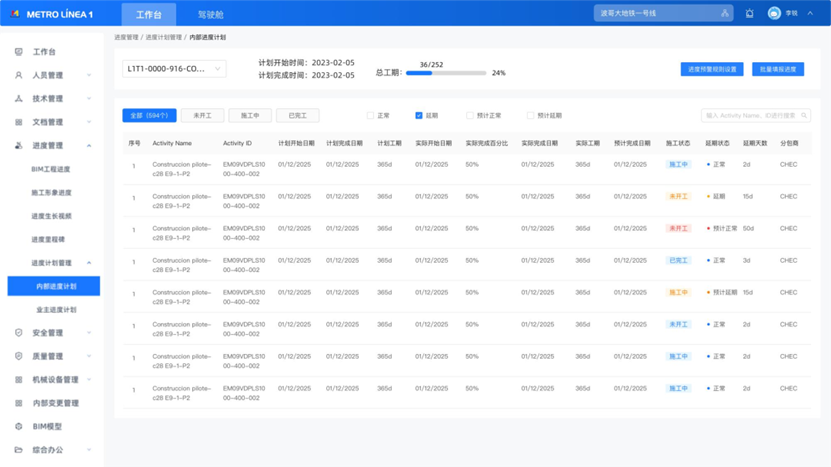Open BIM工程进度 in sidebar
Image resolution: width=831 pixels, height=467 pixels.
[51, 169]
